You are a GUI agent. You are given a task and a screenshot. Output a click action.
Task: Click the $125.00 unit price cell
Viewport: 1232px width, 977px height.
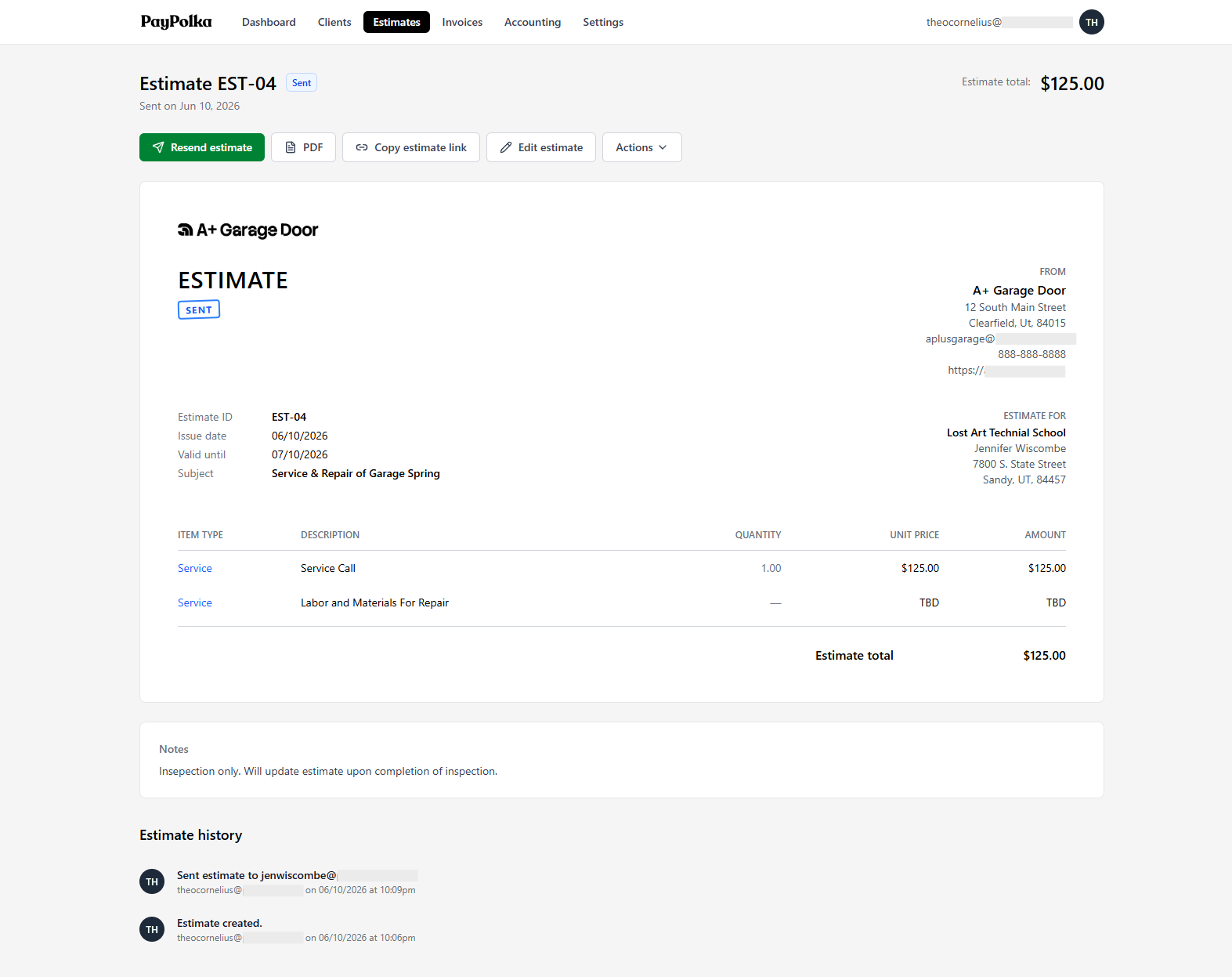920,568
